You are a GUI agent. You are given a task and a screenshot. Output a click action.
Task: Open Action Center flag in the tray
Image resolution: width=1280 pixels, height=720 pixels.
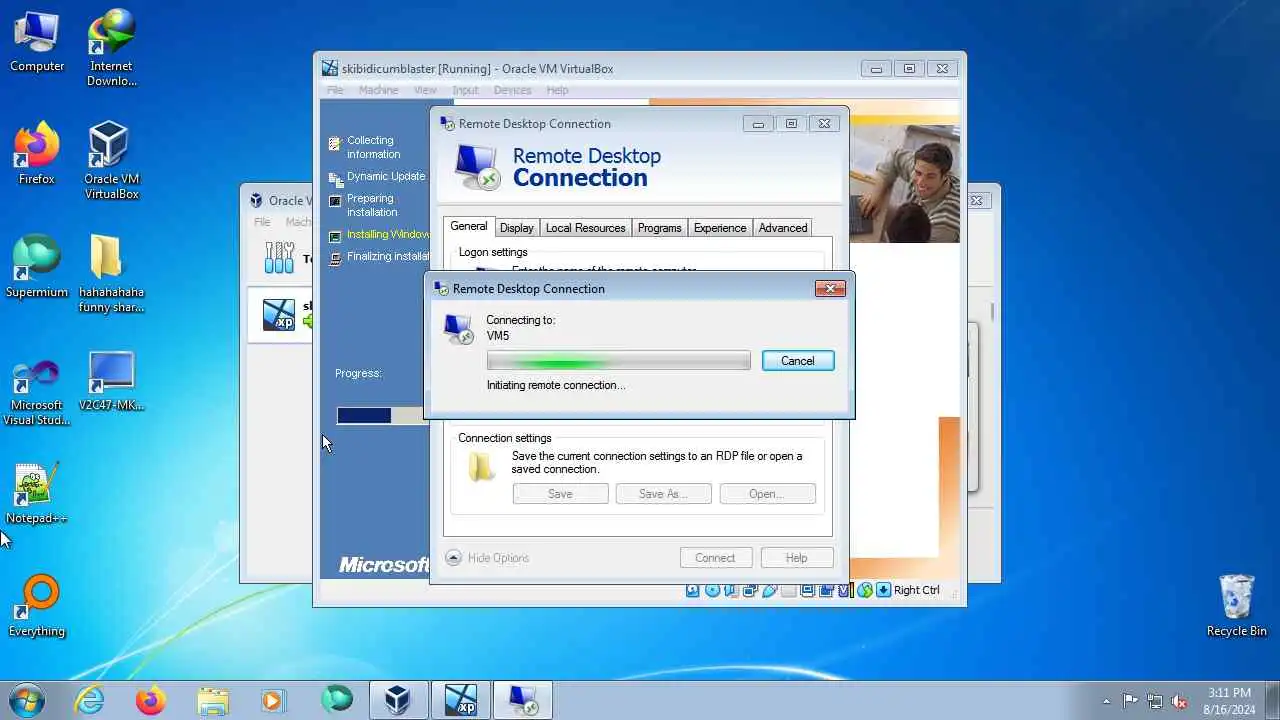coord(1130,701)
